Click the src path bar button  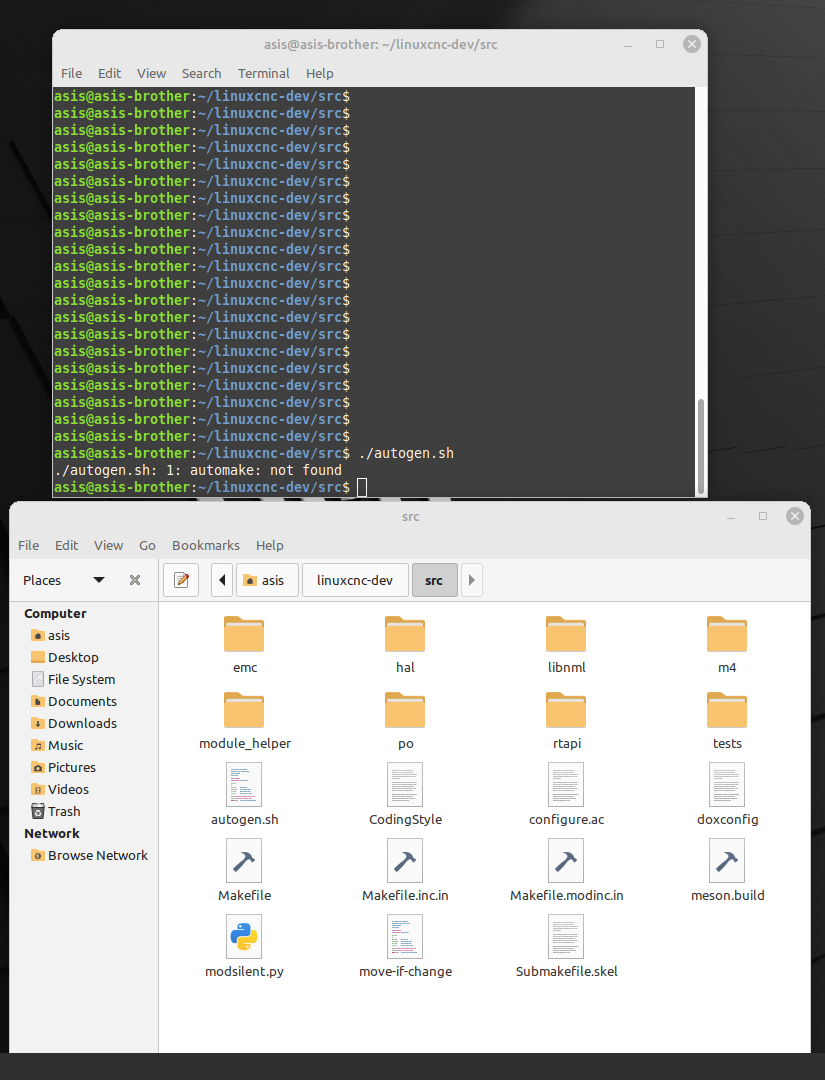click(435, 580)
